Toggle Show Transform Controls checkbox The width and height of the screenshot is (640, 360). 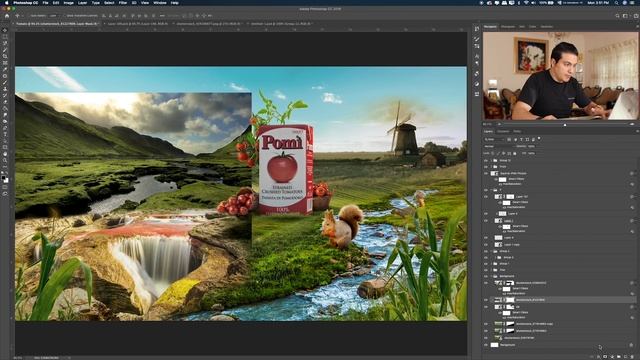[x=65, y=16]
